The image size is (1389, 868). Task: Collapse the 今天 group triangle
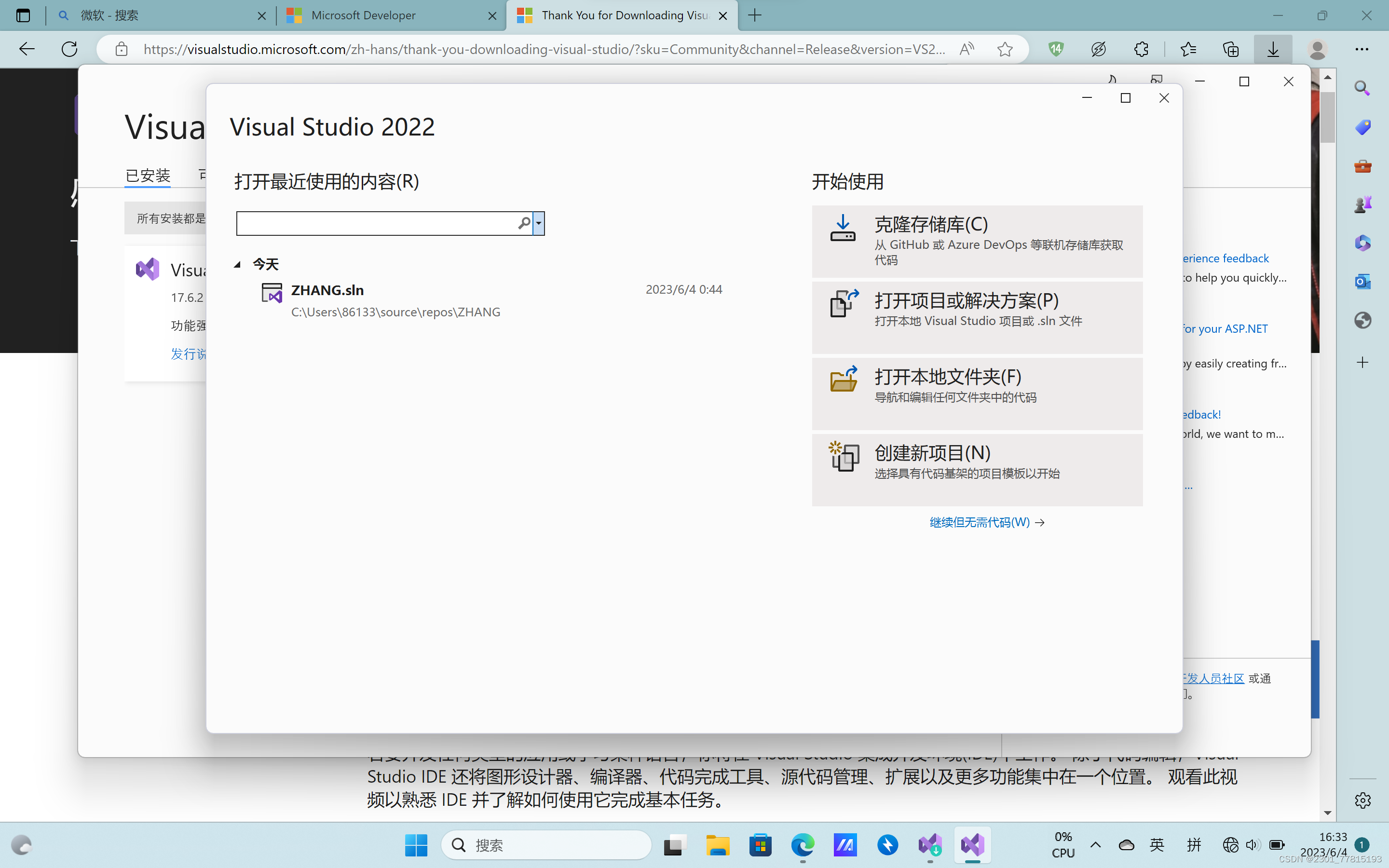coord(237,265)
